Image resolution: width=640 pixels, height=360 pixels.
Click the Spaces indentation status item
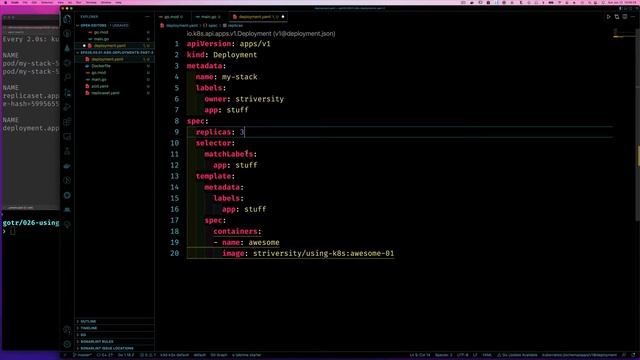pos(444,355)
